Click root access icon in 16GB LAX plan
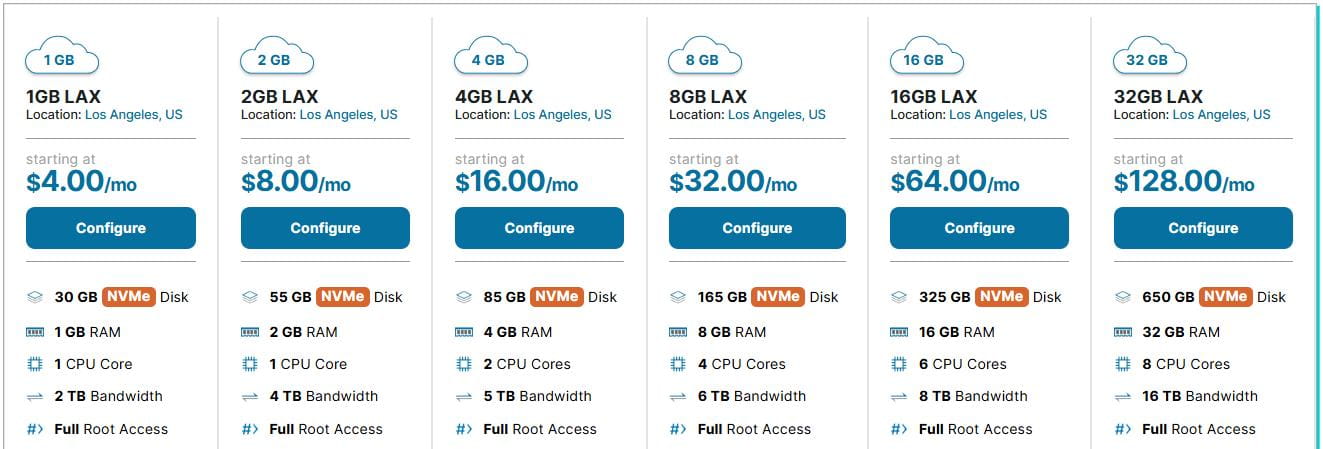The image size is (1323, 449). pos(899,430)
